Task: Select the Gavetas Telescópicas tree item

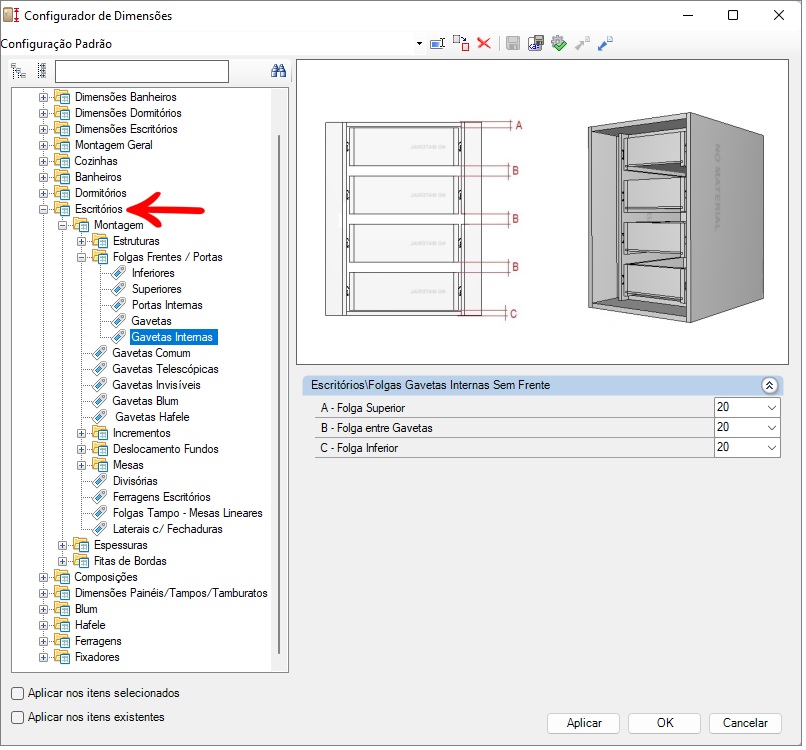Action: pos(166,369)
